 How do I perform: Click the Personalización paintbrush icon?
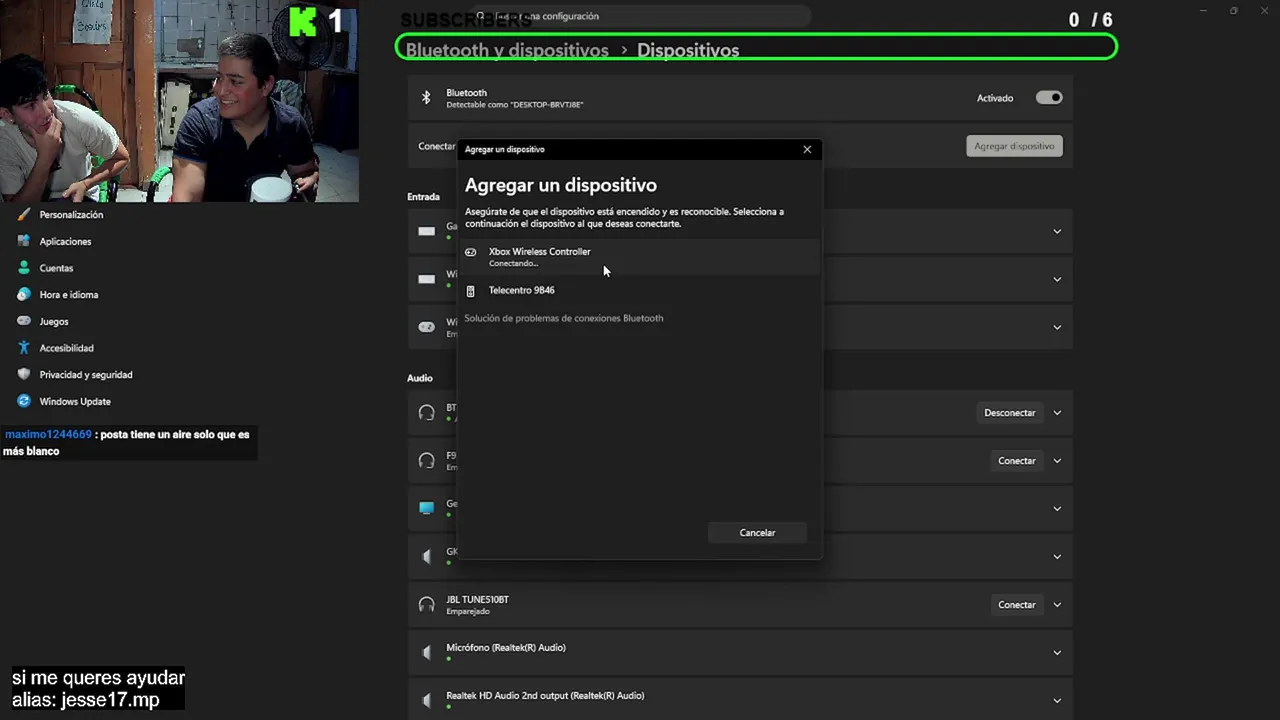[24, 214]
